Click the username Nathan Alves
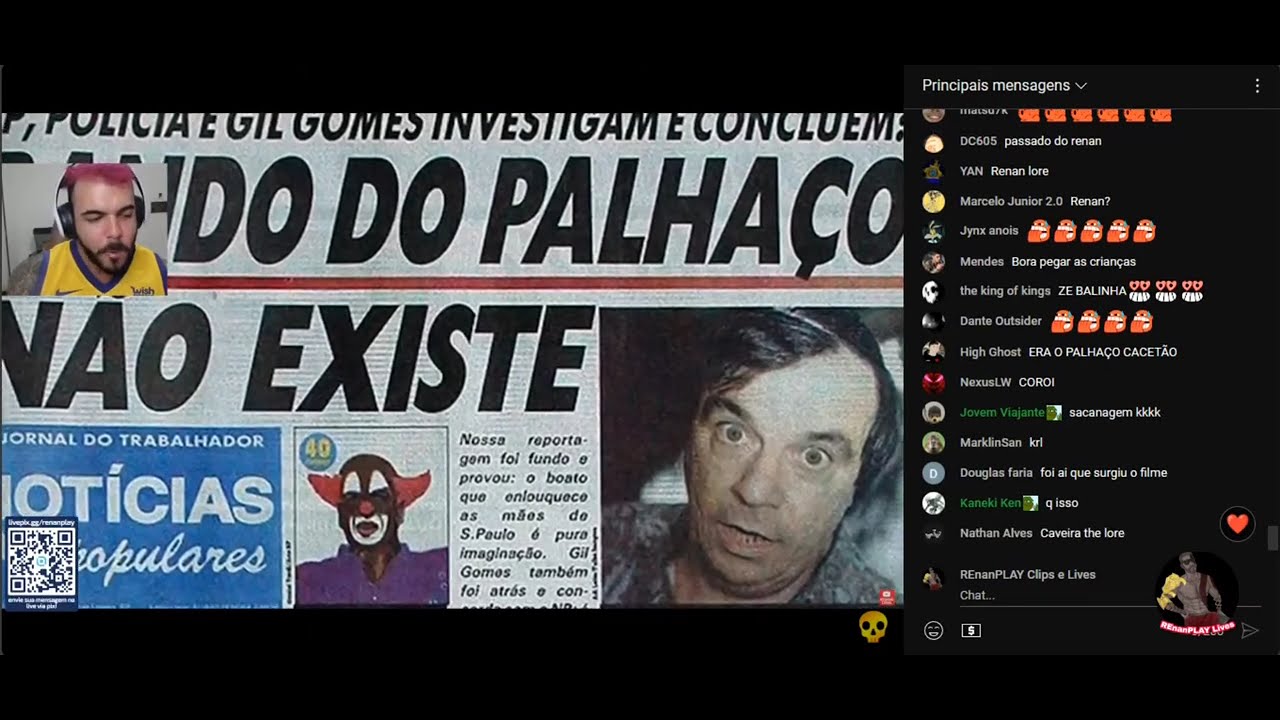Image resolution: width=1280 pixels, height=720 pixels. pos(996,533)
